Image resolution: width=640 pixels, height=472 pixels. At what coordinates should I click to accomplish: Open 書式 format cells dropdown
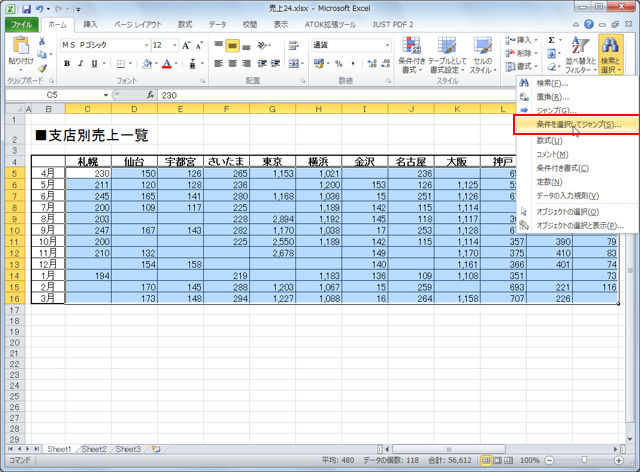point(522,66)
